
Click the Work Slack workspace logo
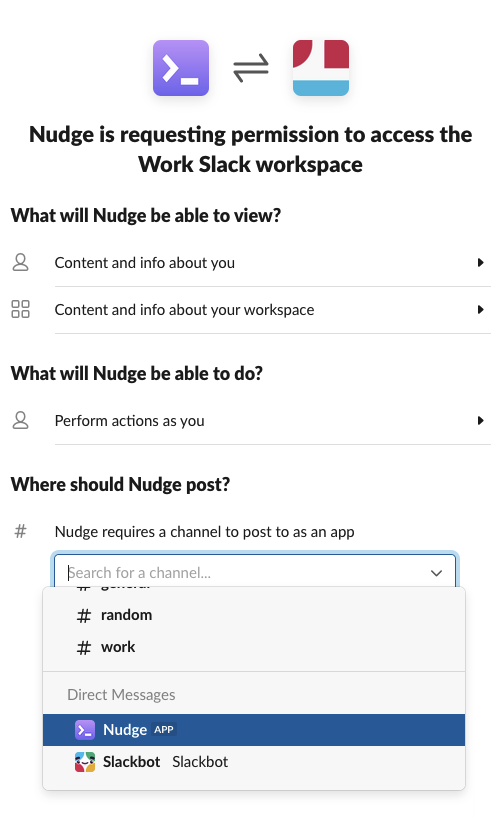(x=321, y=68)
